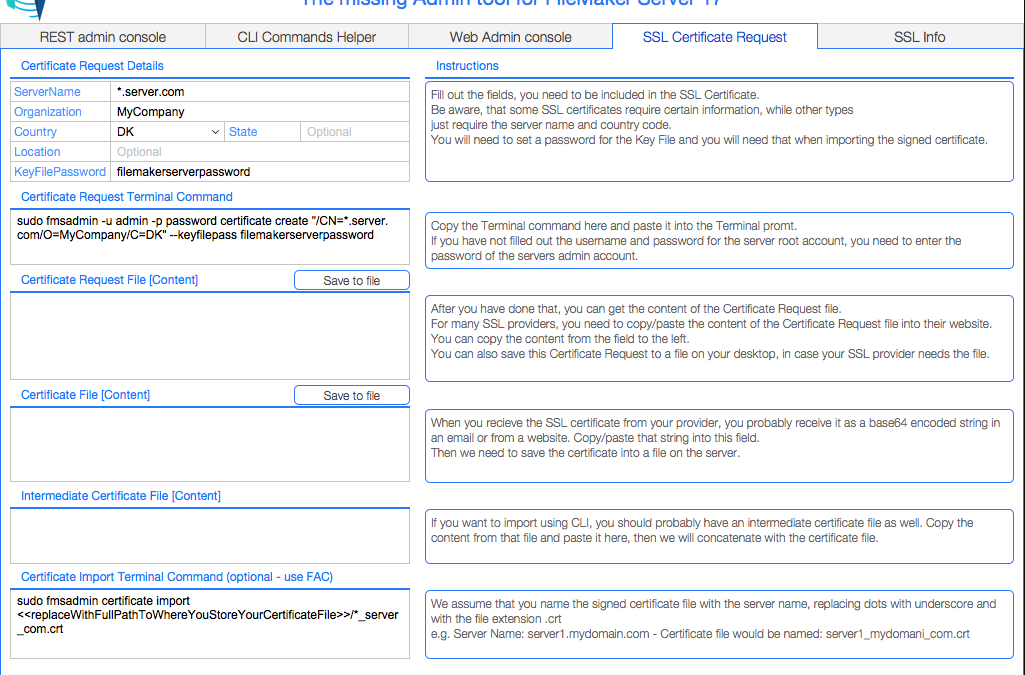Click the 'Copy the Terminal command here' instruction box
The height and width of the screenshot is (675, 1025).
[x=719, y=240]
